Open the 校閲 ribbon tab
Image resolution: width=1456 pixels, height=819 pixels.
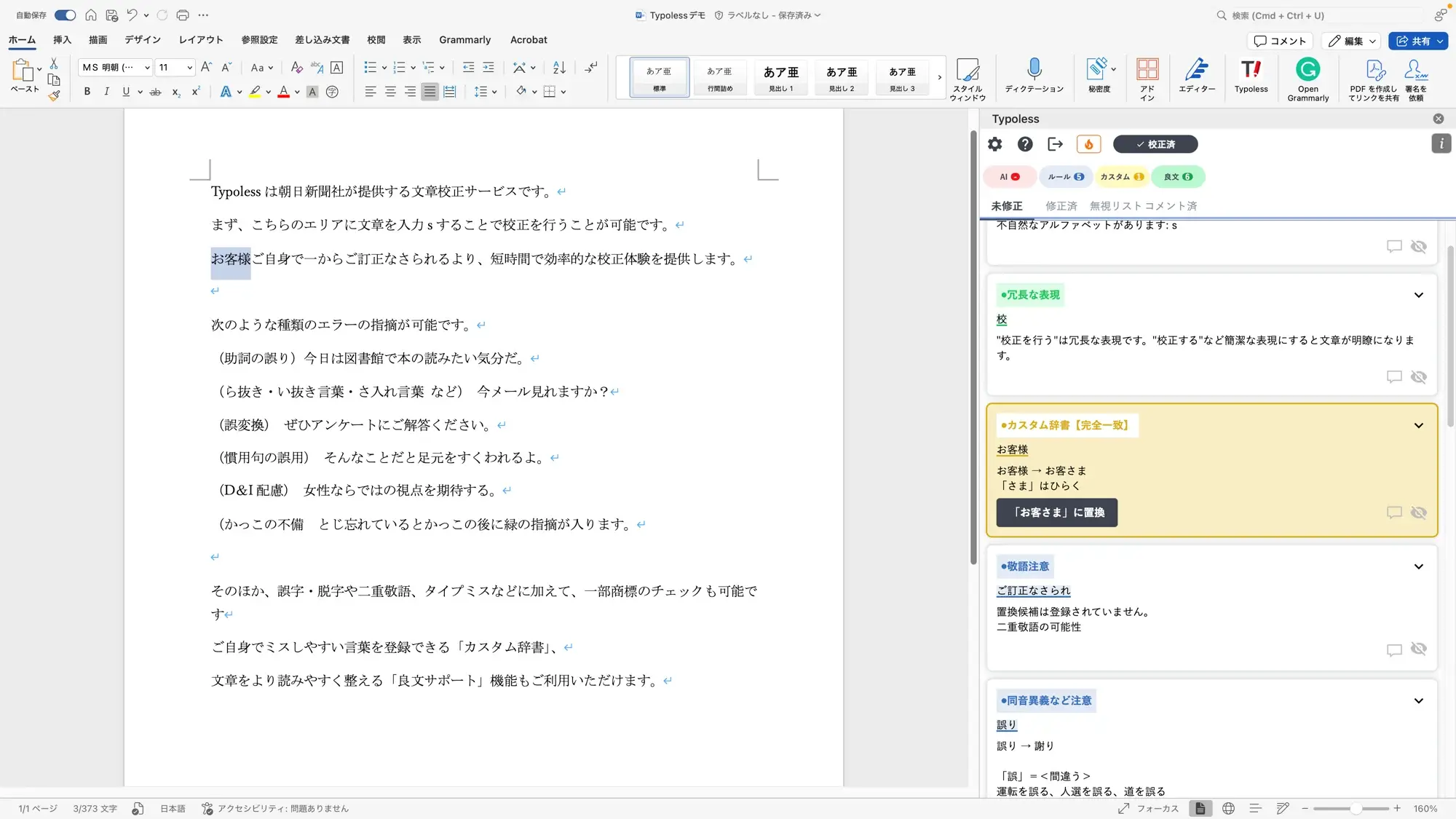pyautogui.click(x=376, y=40)
